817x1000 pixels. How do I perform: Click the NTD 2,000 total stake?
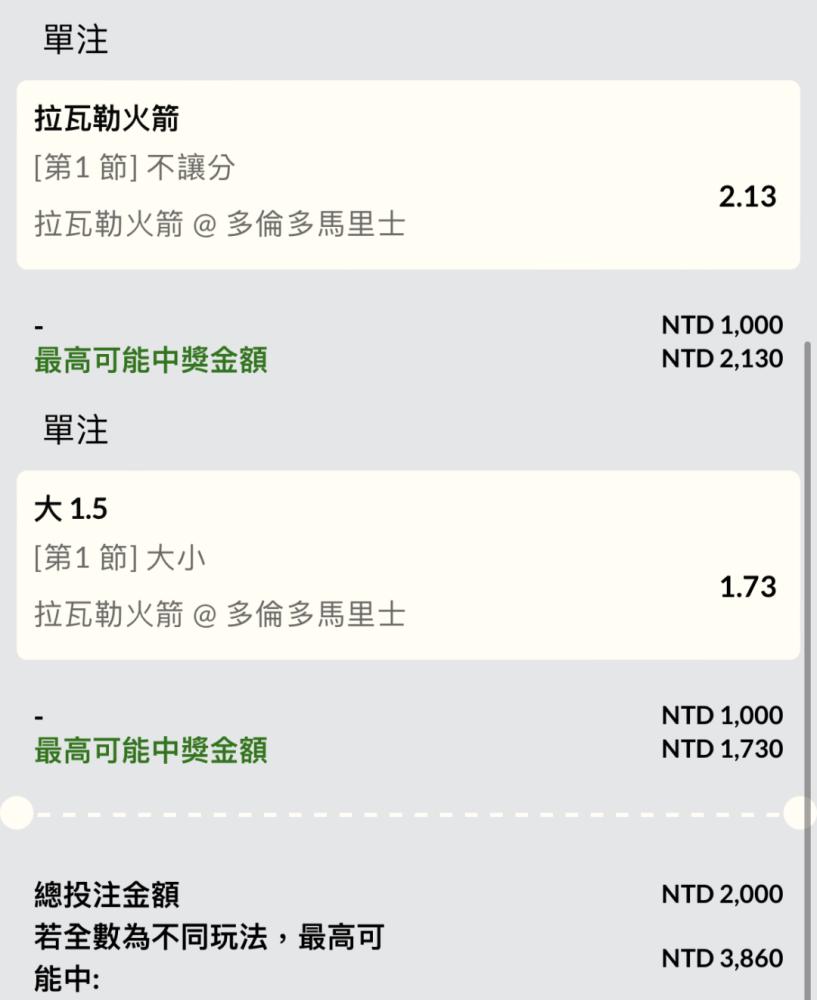[722, 894]
